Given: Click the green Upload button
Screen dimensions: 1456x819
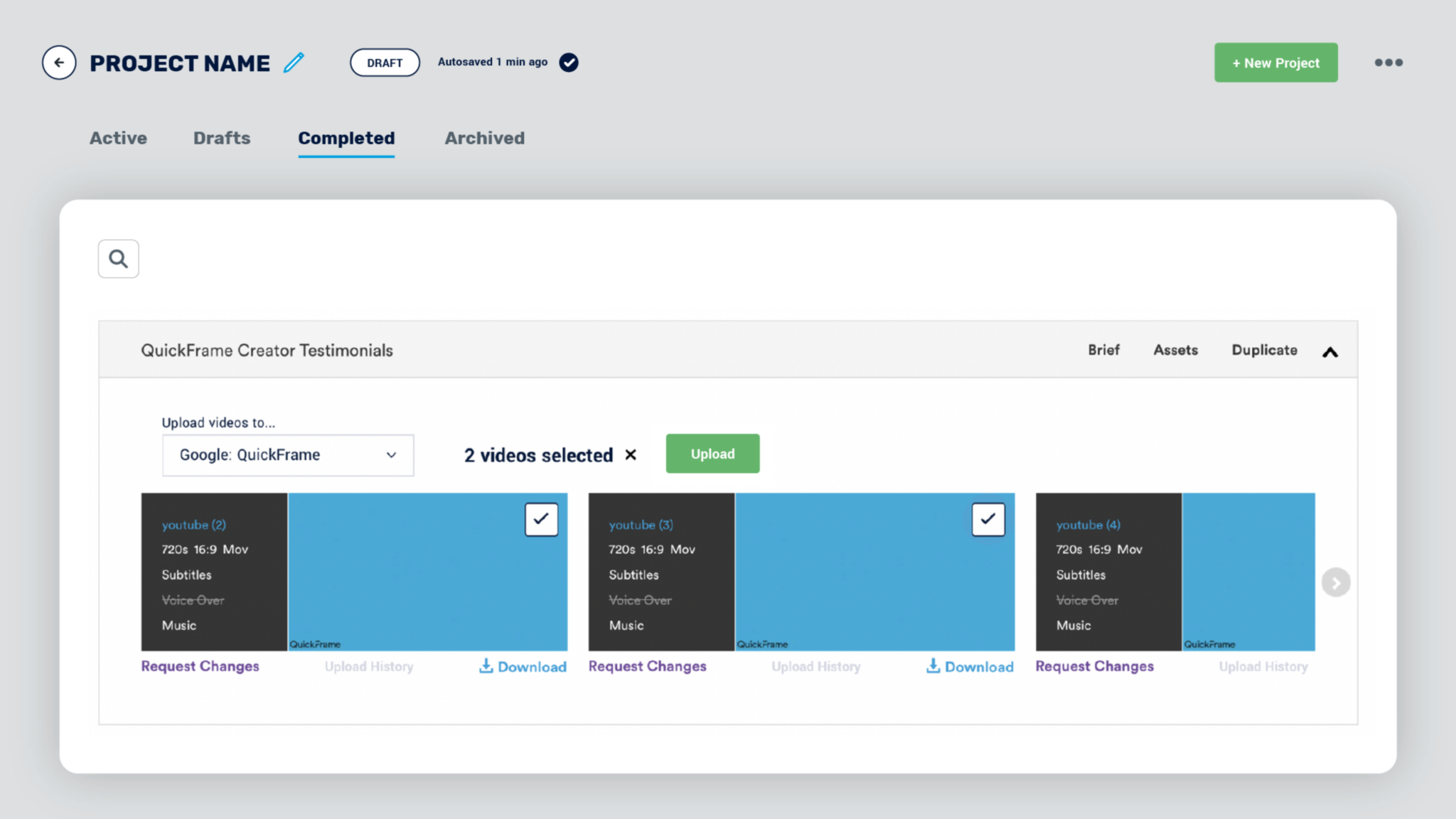Looking at the screenshot, I should 712,454.
